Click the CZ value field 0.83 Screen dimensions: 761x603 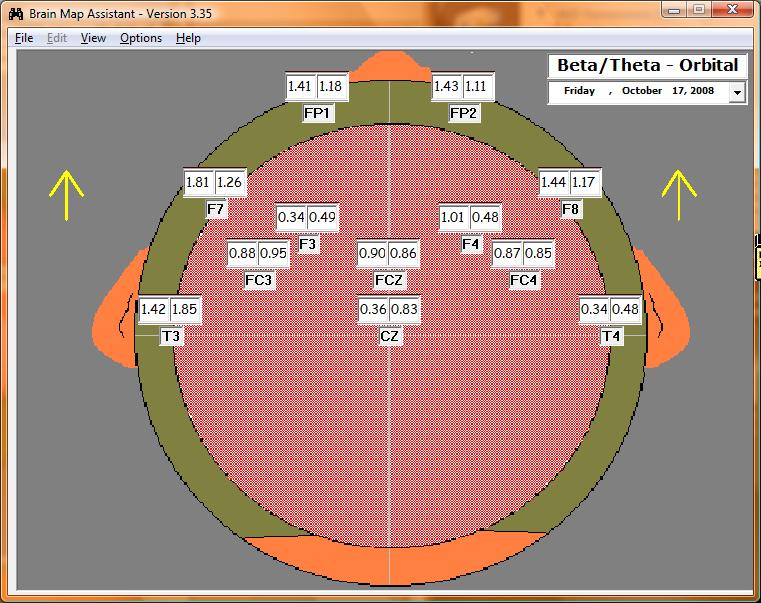[404, 309]
